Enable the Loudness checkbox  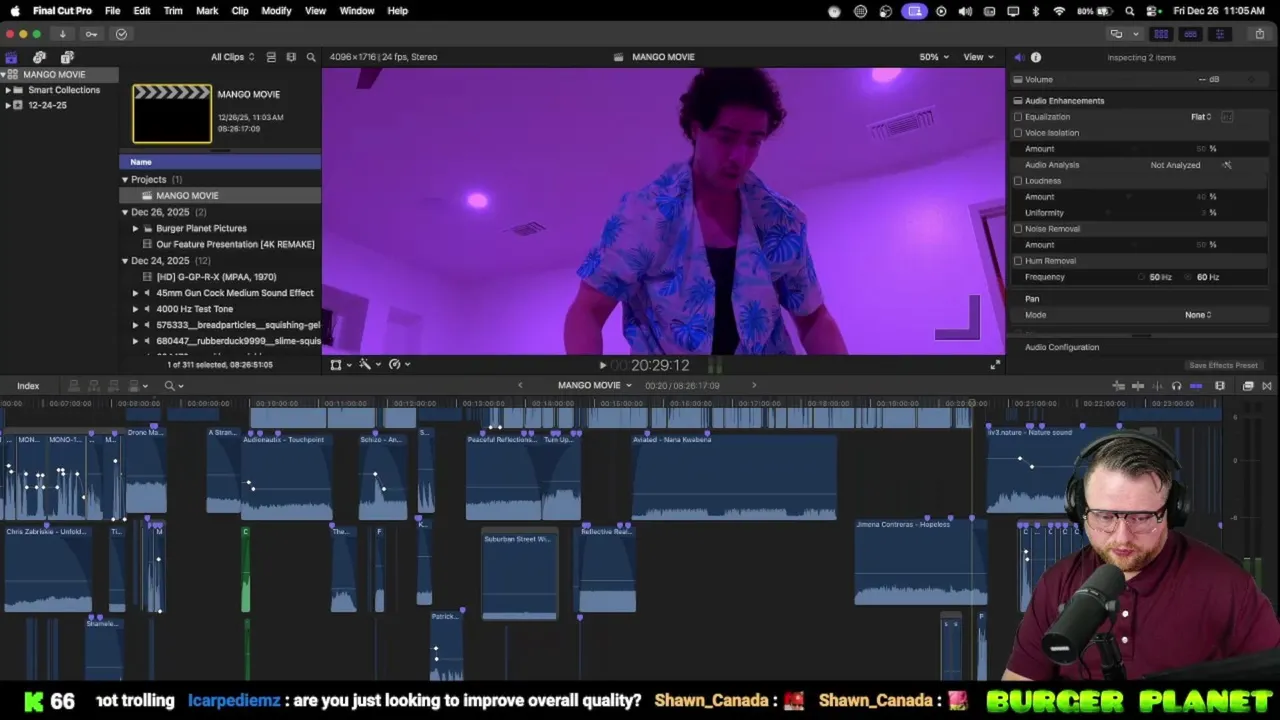pyautogui.click(x=1018, y=181)
